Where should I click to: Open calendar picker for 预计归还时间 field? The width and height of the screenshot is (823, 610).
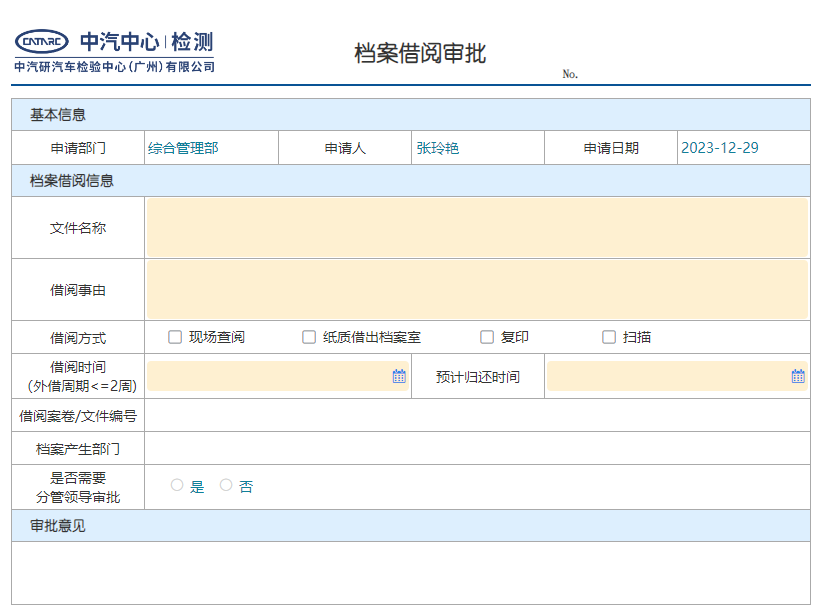[x=798, y=375]
